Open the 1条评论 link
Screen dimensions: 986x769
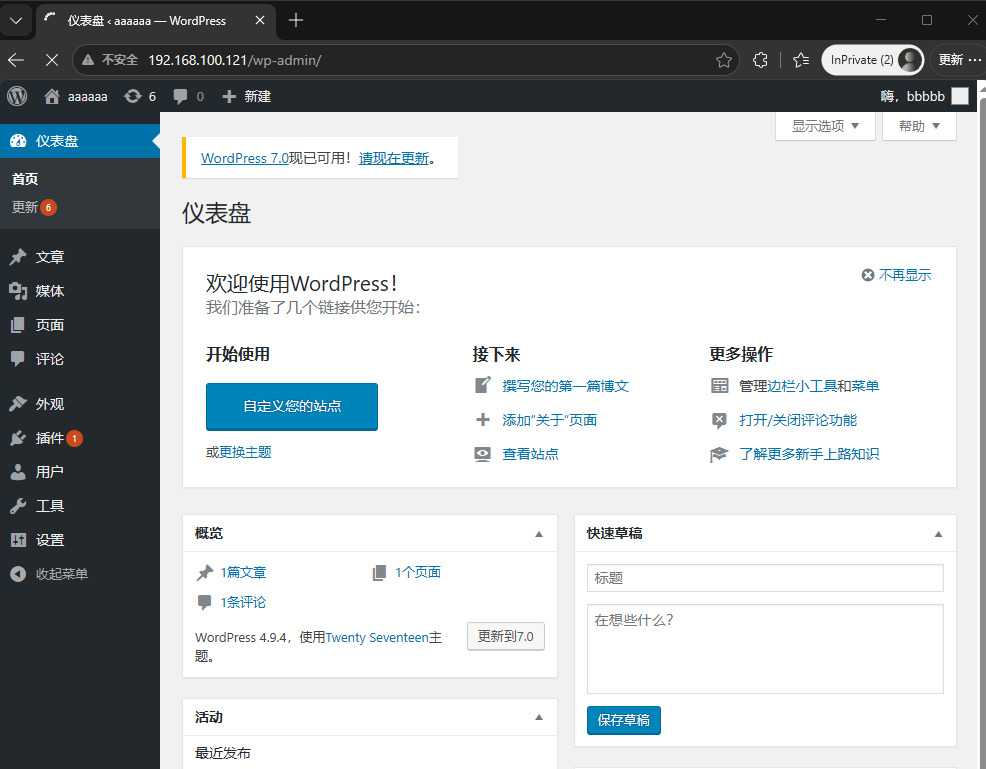coord(243,602)
